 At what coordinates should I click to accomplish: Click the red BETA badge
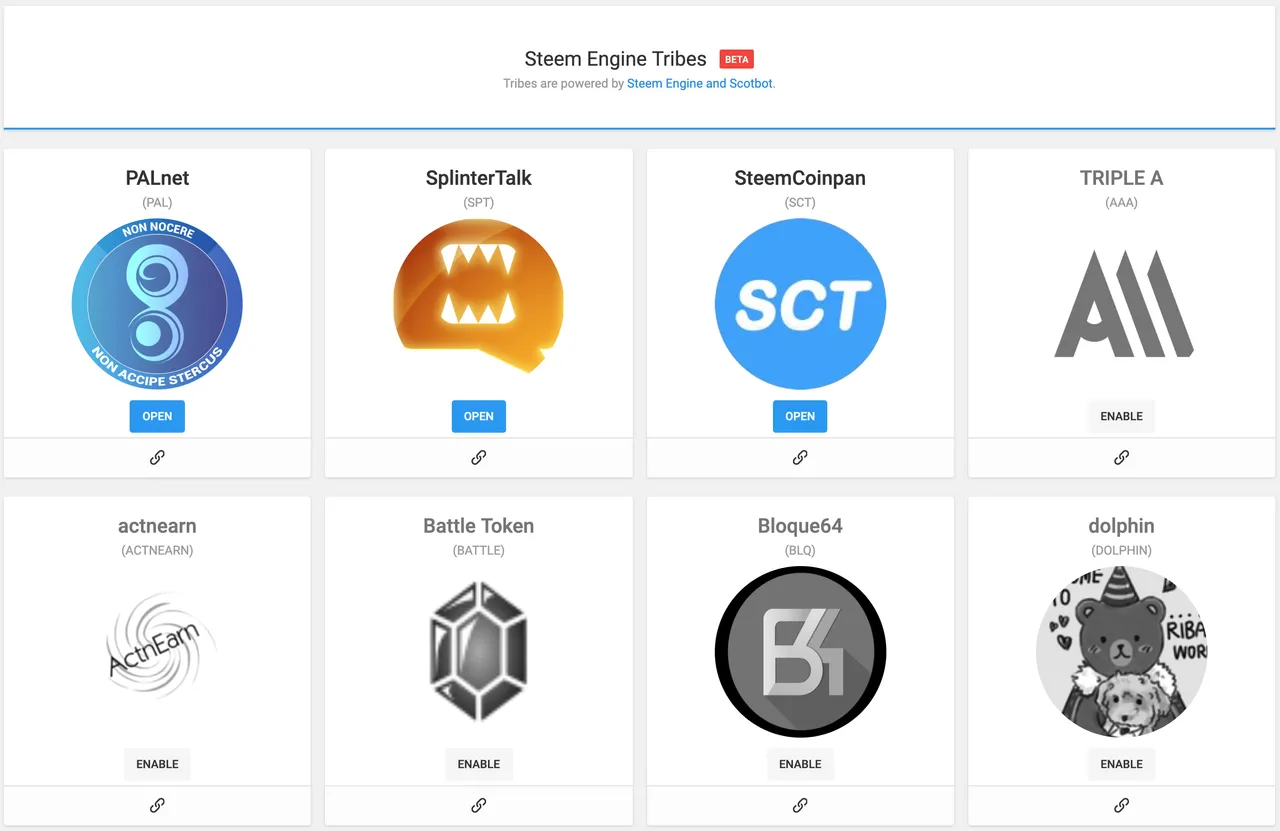point(736,60)
